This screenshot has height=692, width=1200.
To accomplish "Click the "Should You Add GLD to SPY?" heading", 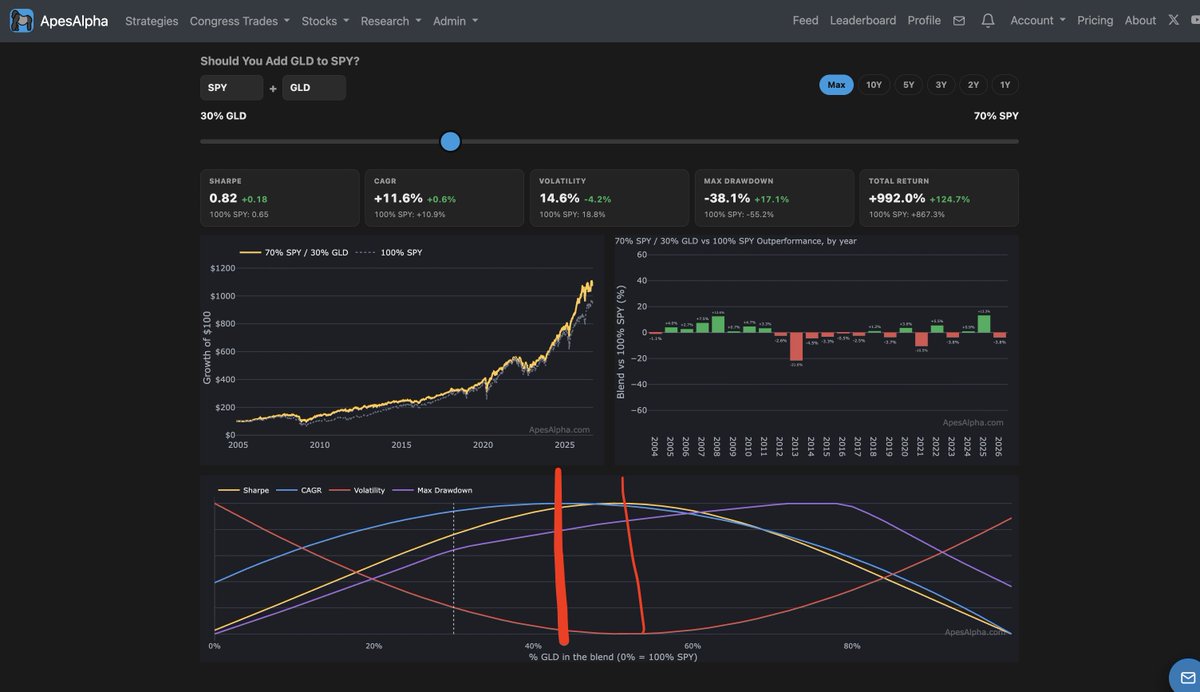I will (280, 61).
